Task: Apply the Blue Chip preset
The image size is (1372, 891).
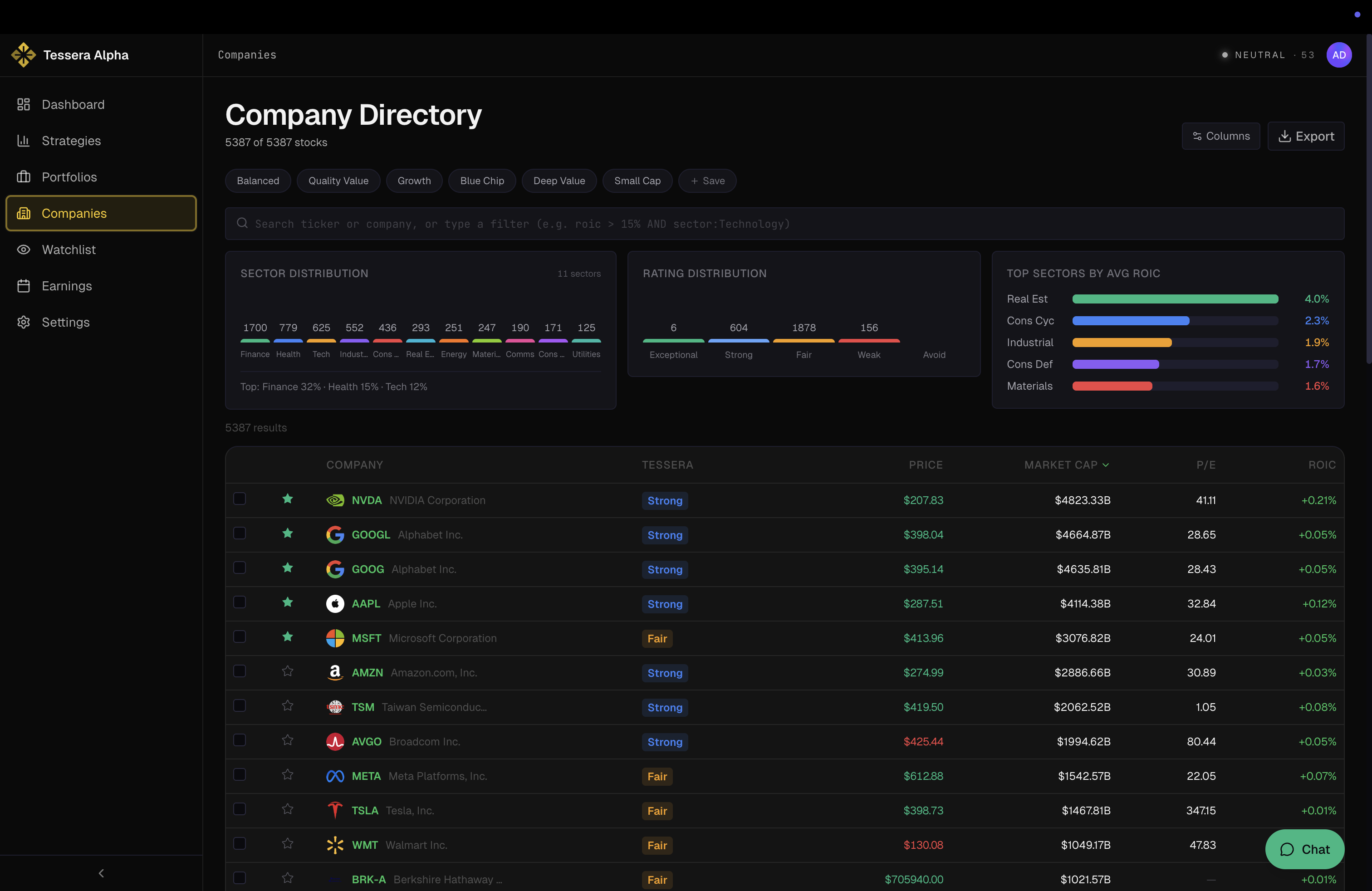Action: [x=482, y=181]
